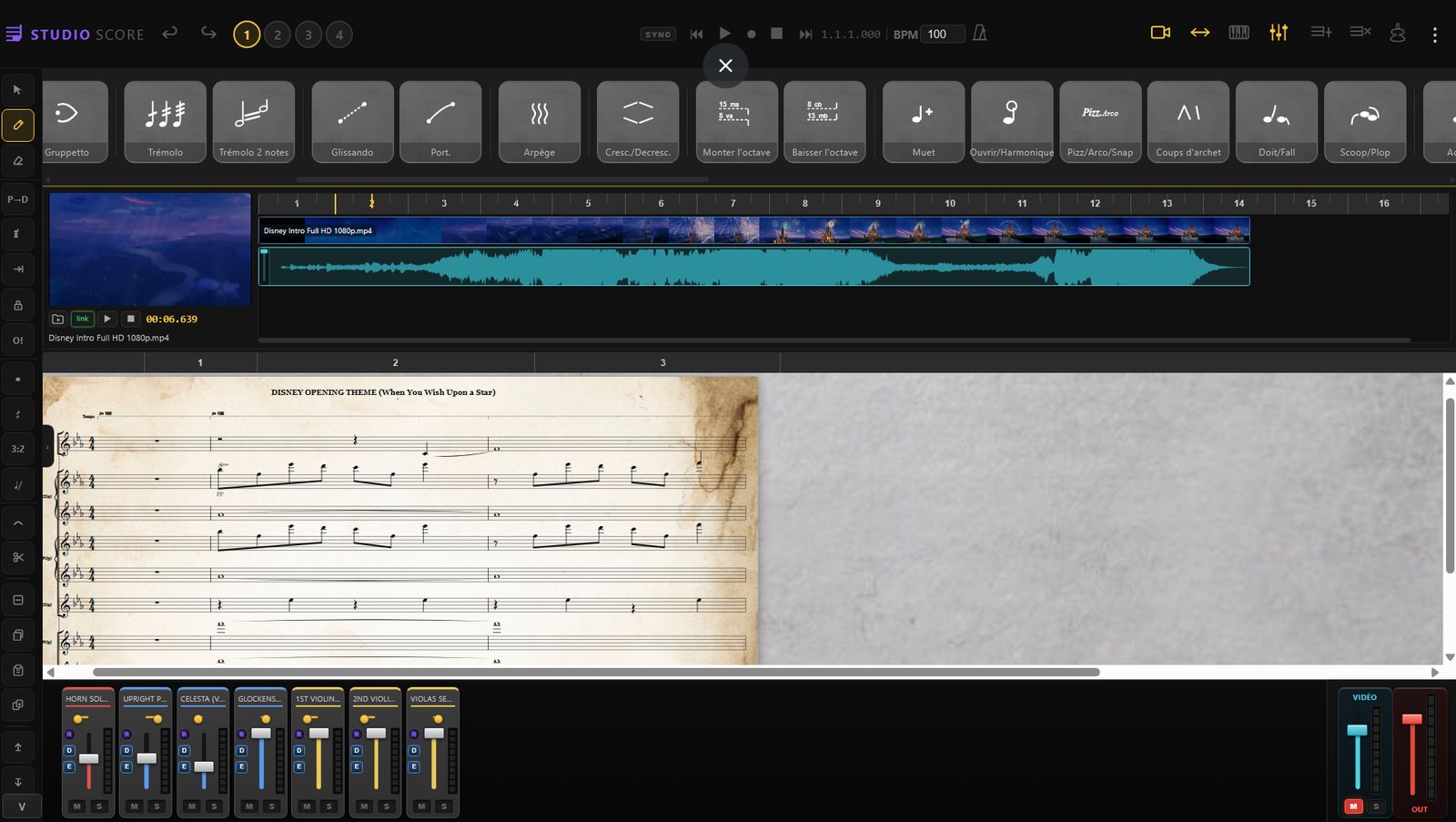This screenshot has height=822, width=1456.
Task: Mute the CELESTA channel
Action: click(191, 806)
